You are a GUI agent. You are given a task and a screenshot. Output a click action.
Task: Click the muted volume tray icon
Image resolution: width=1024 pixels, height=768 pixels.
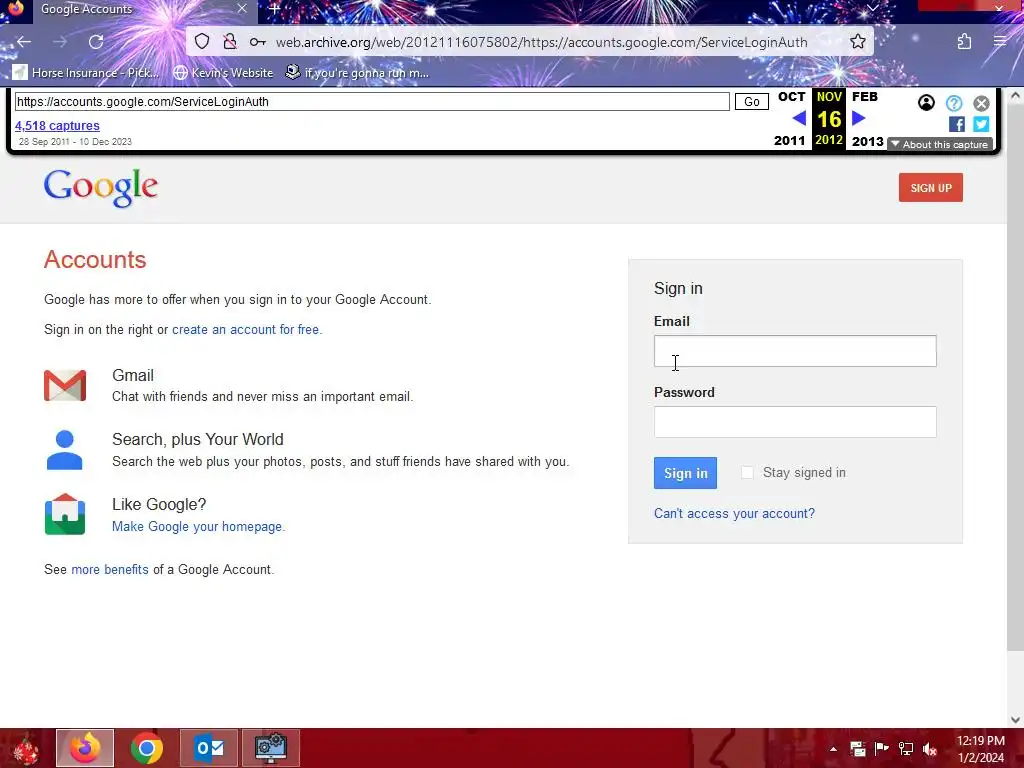point(930,749)
